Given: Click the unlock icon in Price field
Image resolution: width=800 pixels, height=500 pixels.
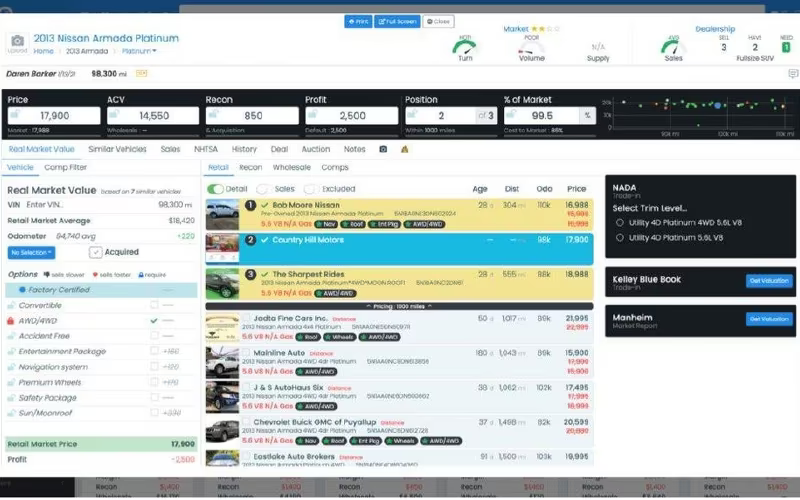Looking at the screenshot, I should pyautogui.click(x=16, y=114).
